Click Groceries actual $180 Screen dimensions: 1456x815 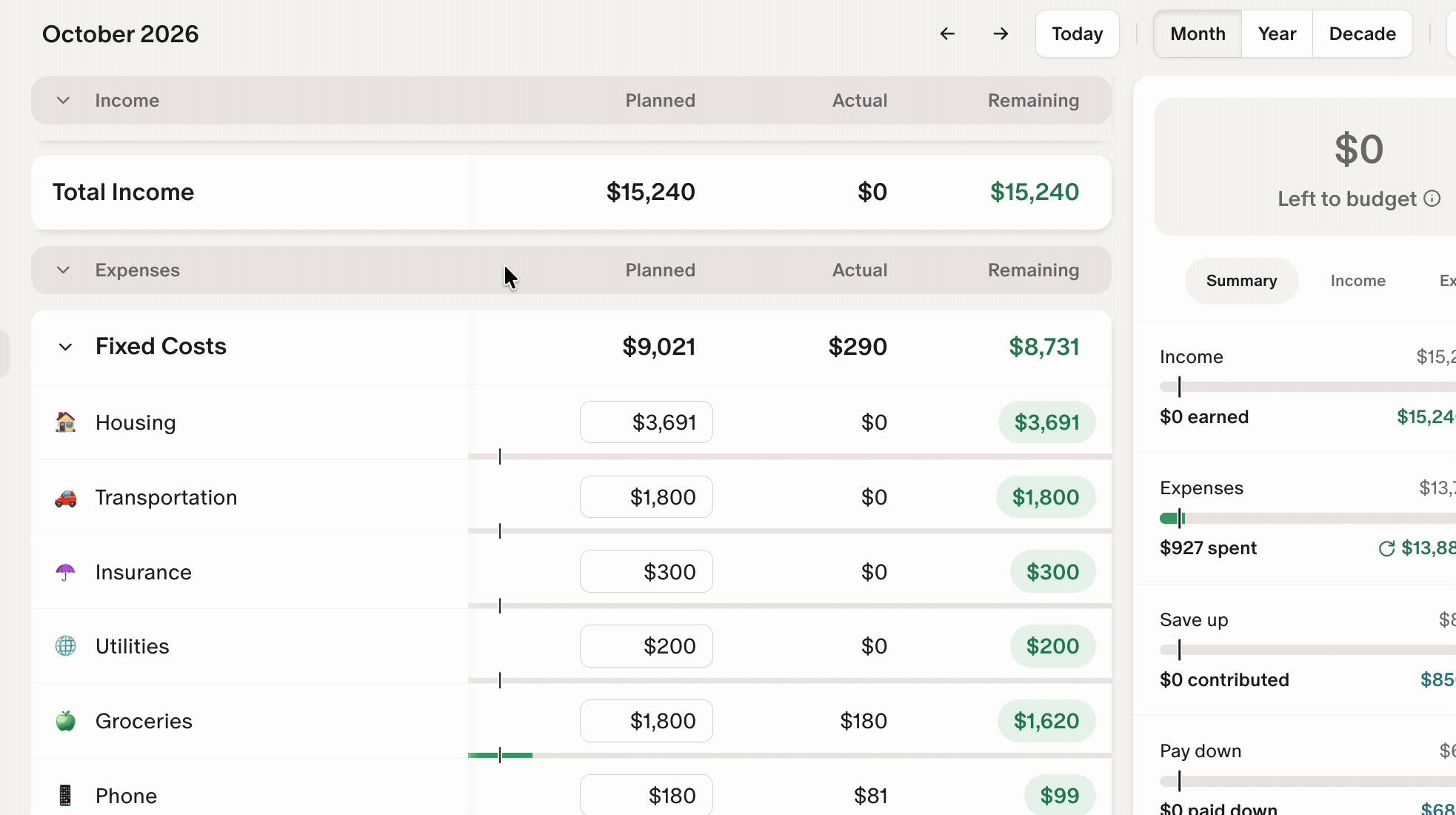[864, 721]
